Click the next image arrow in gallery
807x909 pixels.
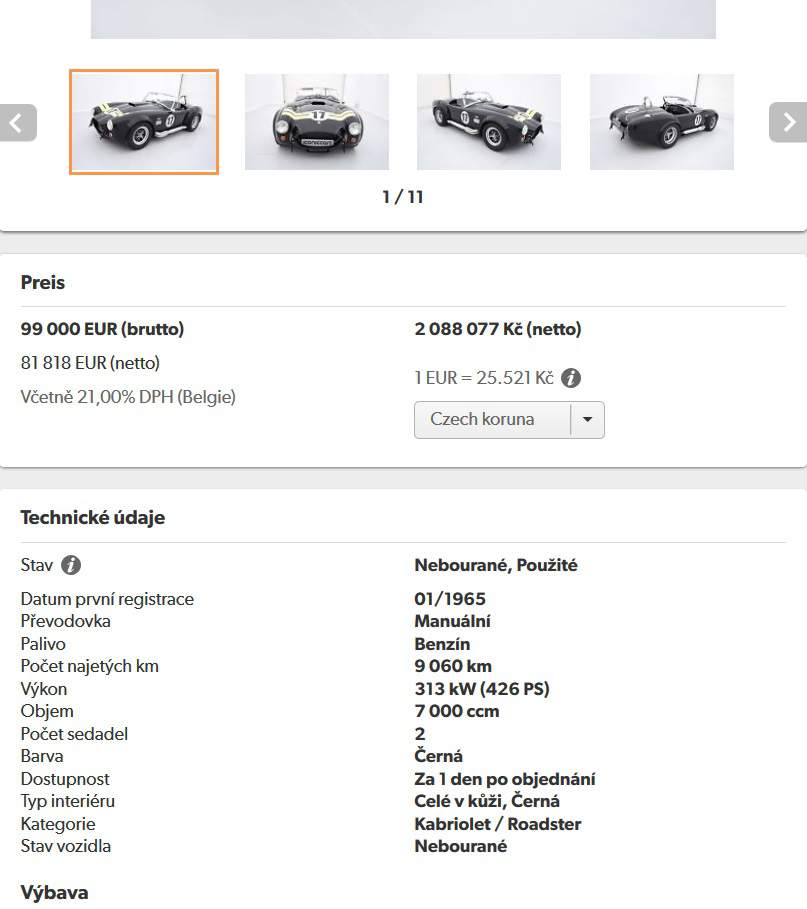point(788,123)
